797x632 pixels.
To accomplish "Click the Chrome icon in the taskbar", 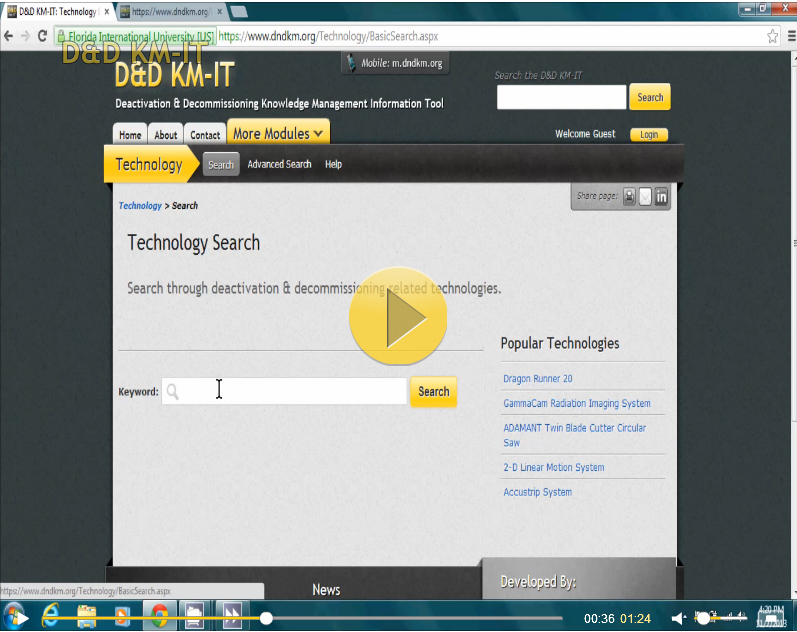I will point(160,615).
